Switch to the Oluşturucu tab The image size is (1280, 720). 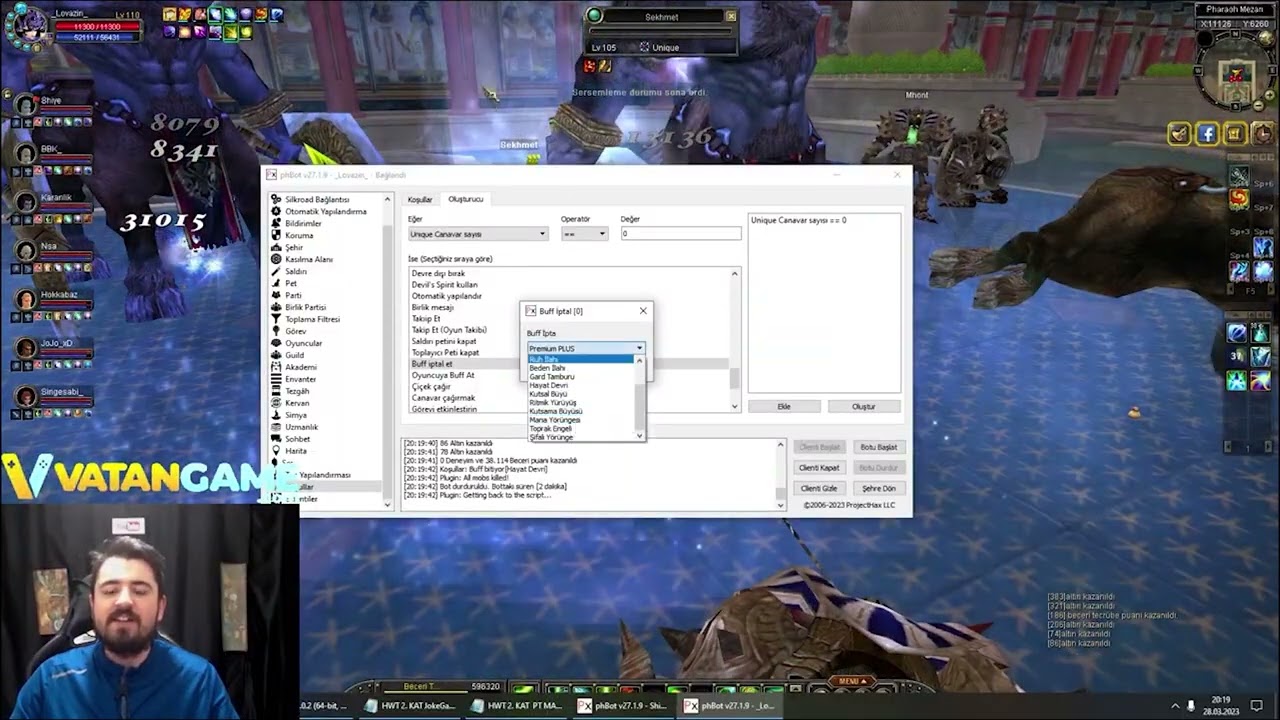(x=465, y=199)
